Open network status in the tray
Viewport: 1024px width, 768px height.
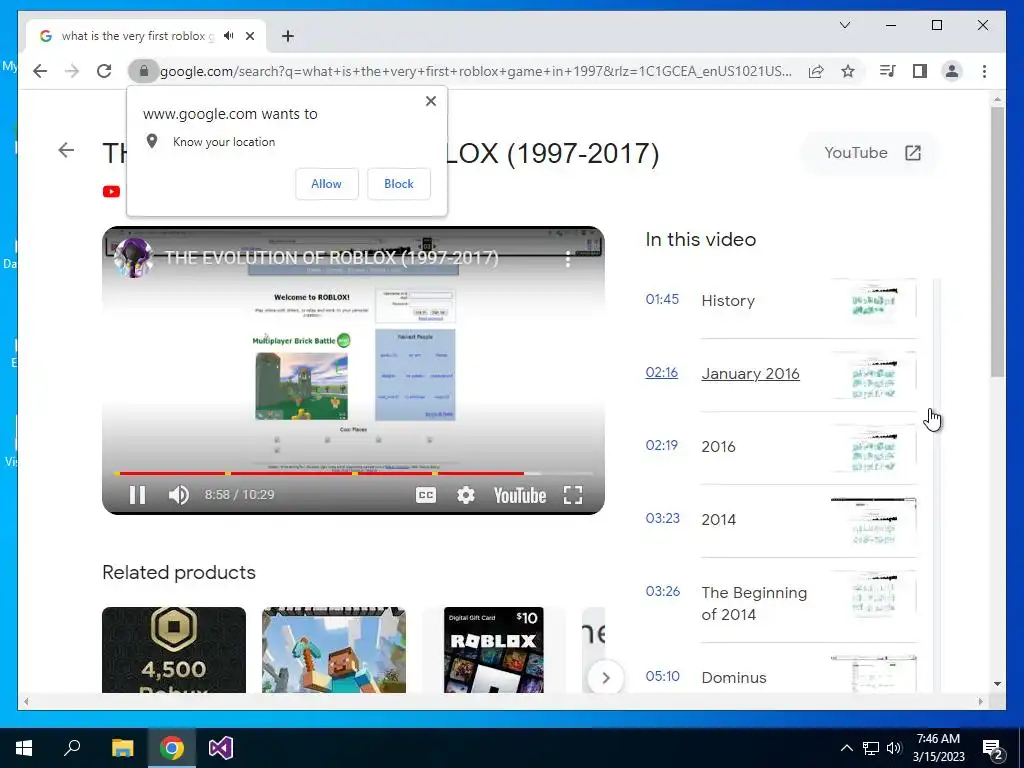point(871,748)
